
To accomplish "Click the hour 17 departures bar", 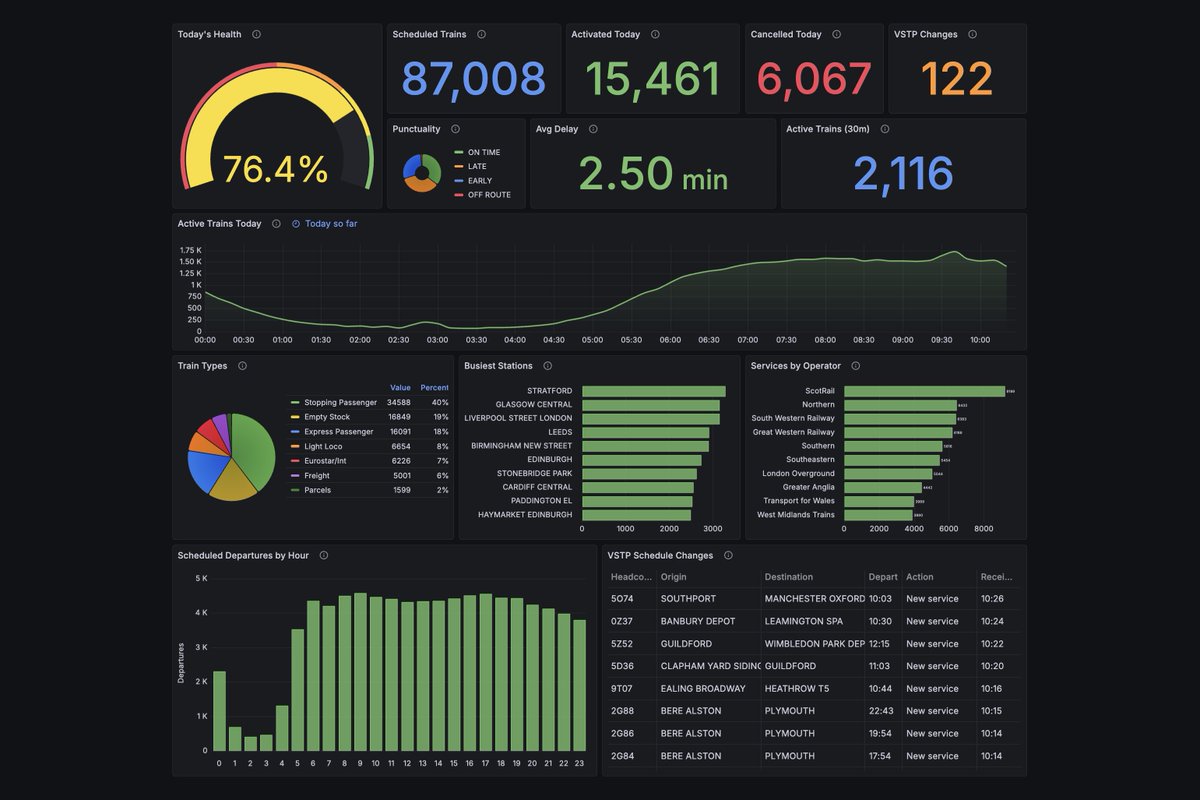I will tap(485, 672).
